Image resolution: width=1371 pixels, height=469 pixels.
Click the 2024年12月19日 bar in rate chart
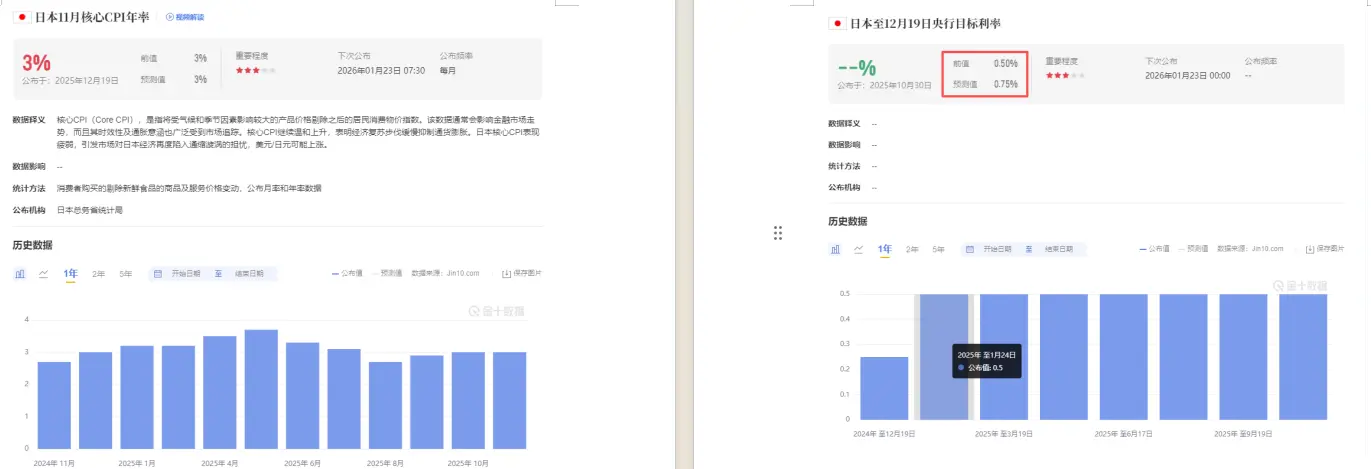pyautogui.click(x=884, y=388)
